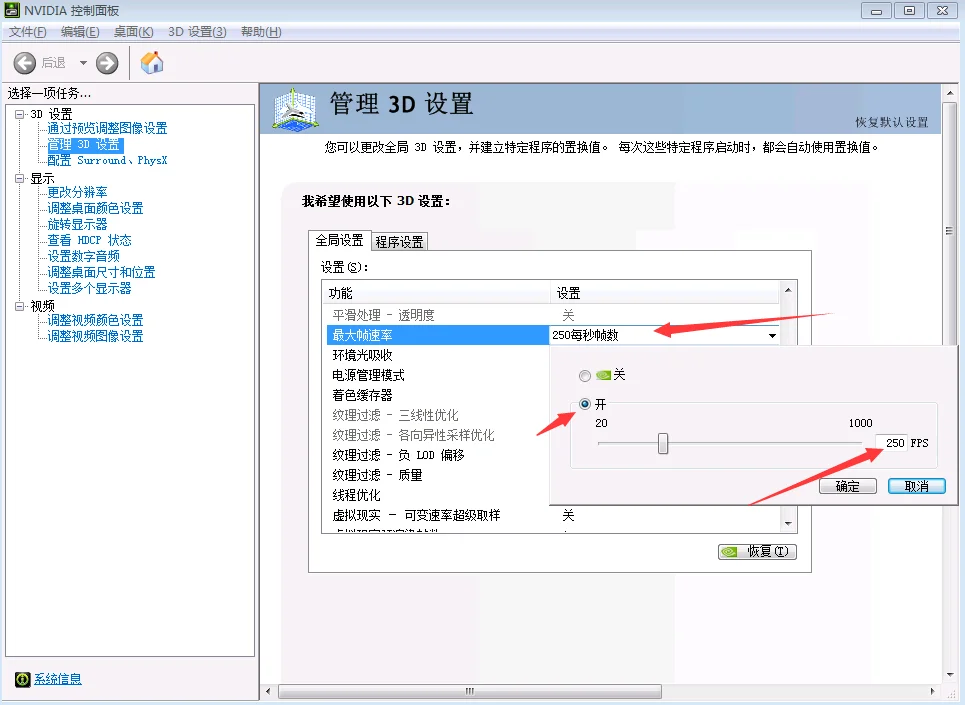Switch to the 全局设置 tab
Viewport: 965px width, 705px height.
point(339,240)
